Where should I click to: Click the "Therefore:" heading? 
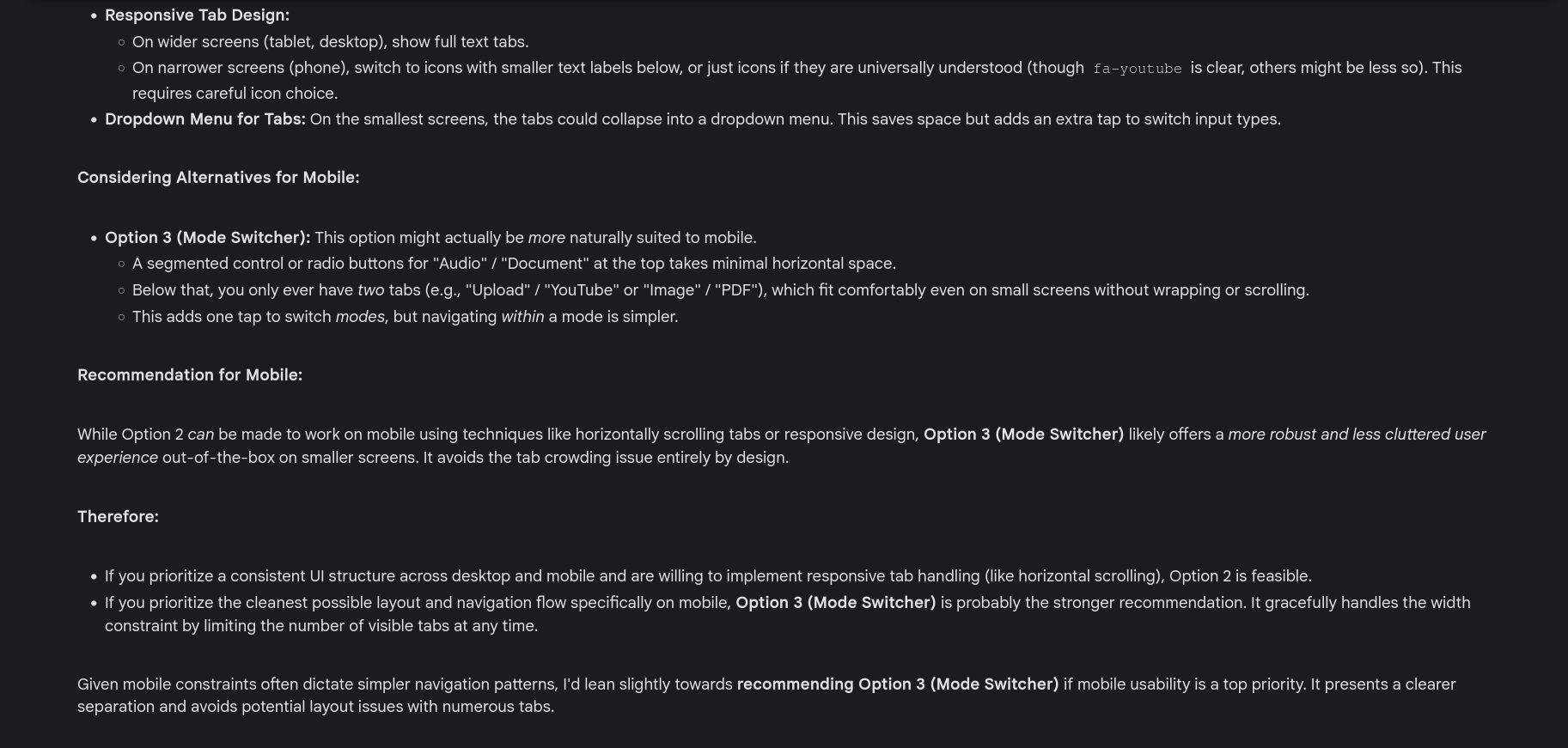click(x=118, y=517)
